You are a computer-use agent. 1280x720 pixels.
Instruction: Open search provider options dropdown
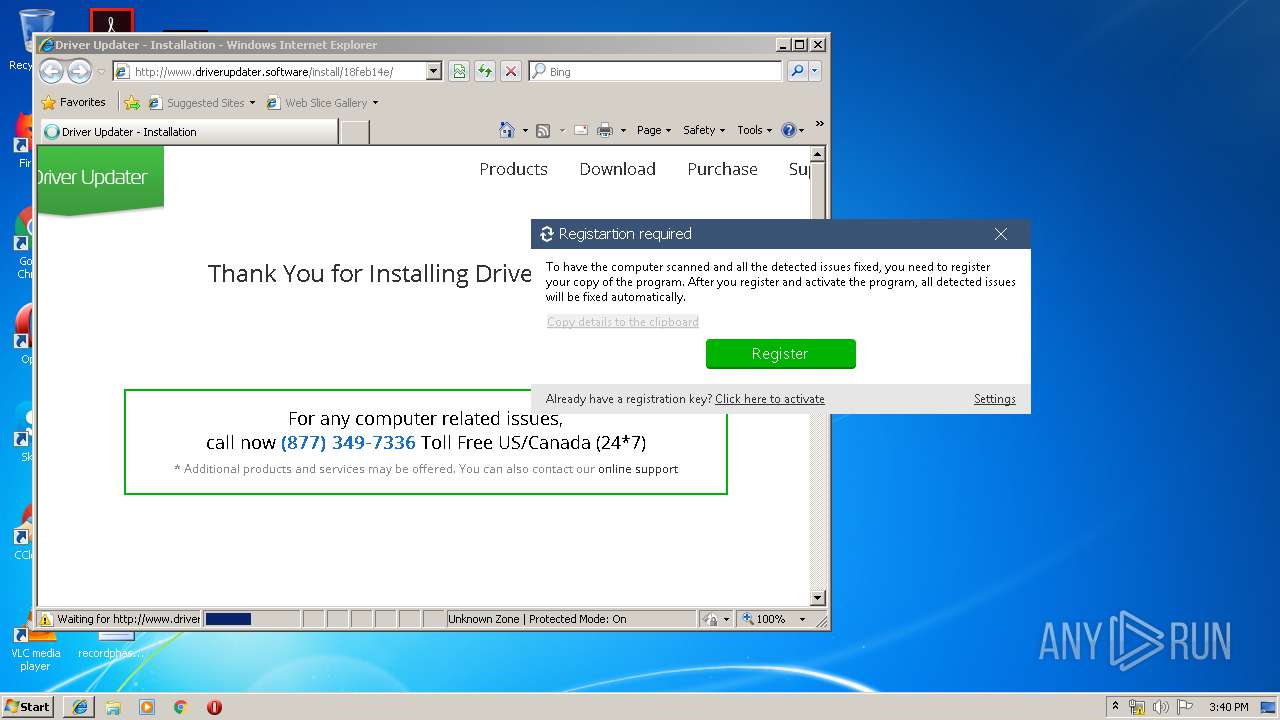(815, 71)
